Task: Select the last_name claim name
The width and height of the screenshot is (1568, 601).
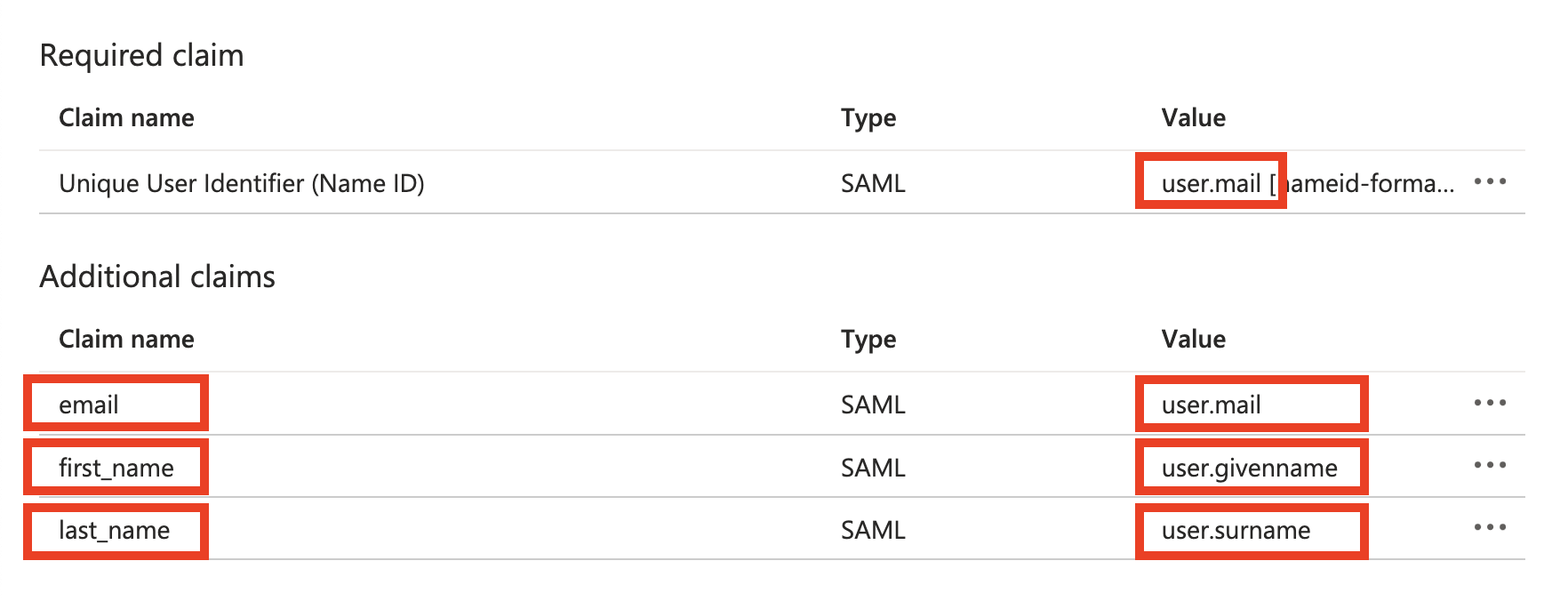Action: click(x=115, y=531)
